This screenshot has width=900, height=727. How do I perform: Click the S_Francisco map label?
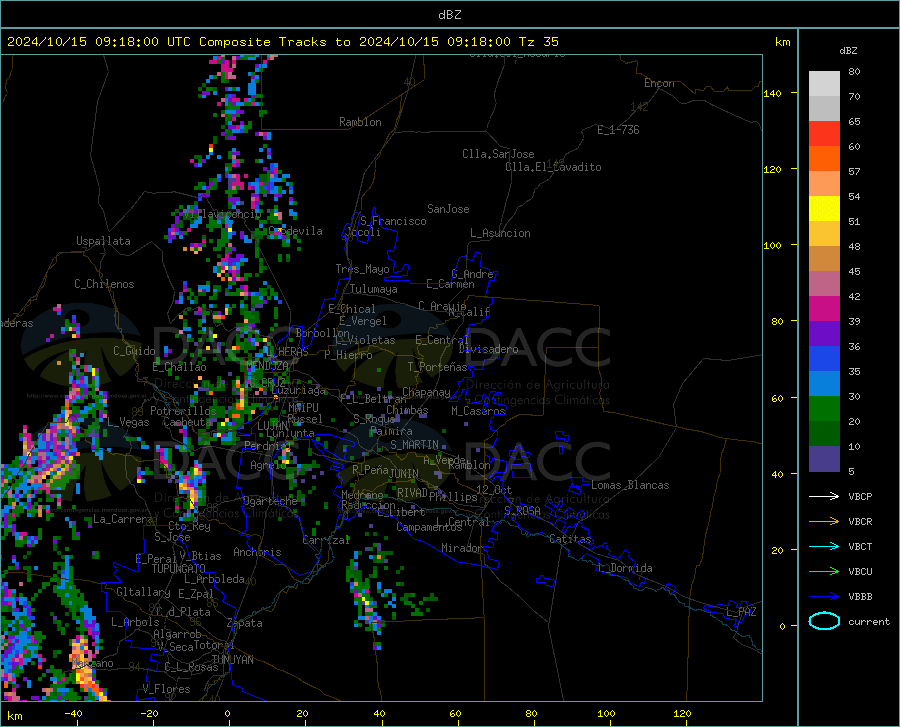tap(393, 221)
